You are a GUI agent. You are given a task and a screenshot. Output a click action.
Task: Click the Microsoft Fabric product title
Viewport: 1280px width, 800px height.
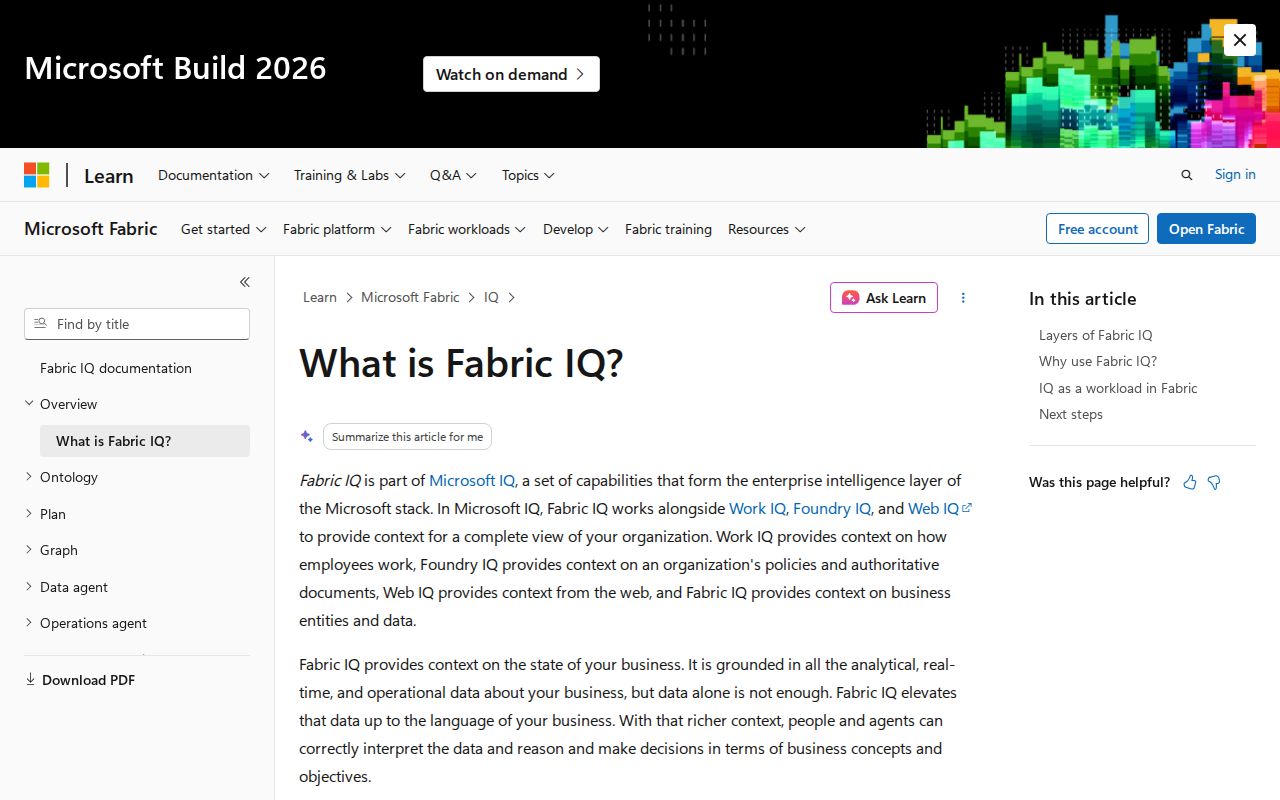point(91,229)
